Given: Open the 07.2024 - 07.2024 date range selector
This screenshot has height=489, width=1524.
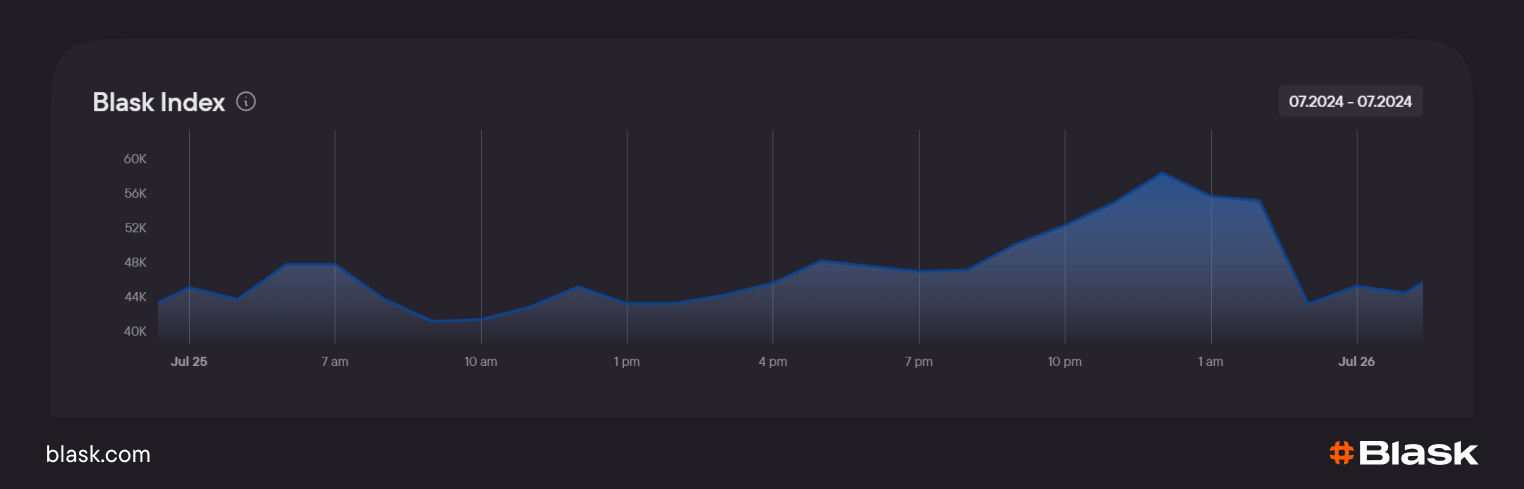Looking at the screenshot, I should coord(1350,101).
